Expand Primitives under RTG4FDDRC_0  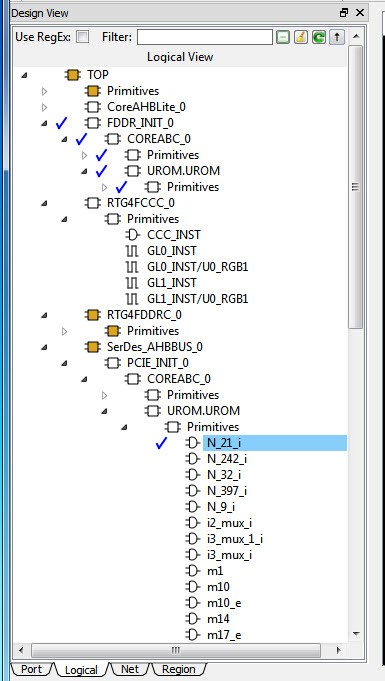pos(64,331)
